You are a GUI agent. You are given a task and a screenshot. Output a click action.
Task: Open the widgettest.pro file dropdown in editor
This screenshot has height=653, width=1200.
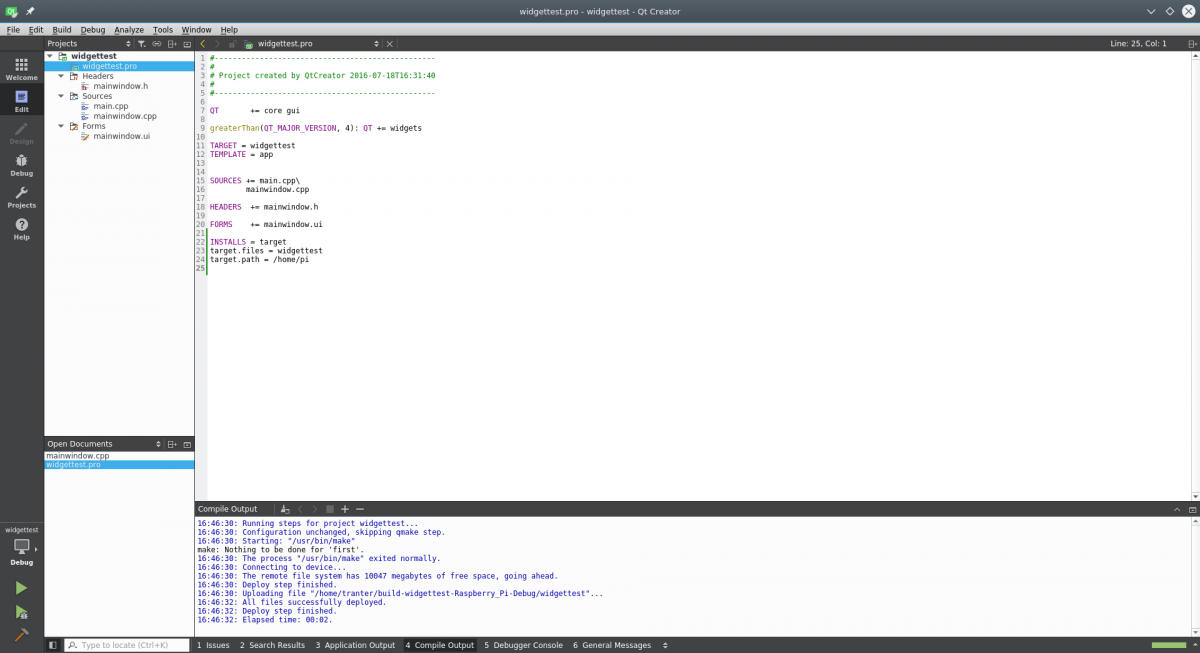[376, 44]
